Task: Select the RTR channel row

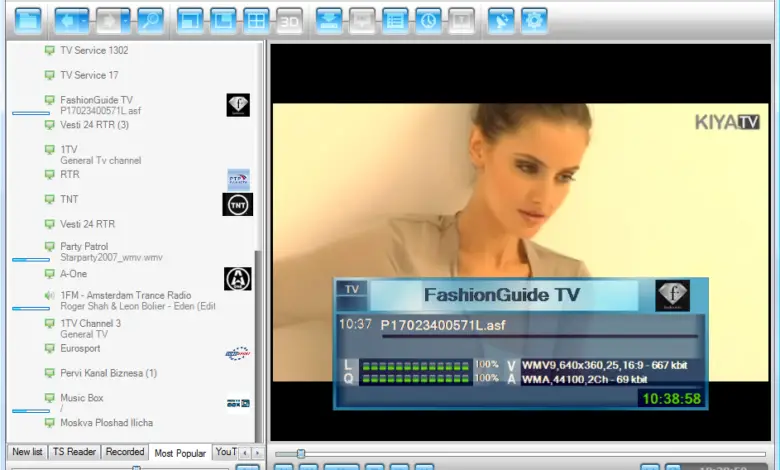Action: click(70, 175)
